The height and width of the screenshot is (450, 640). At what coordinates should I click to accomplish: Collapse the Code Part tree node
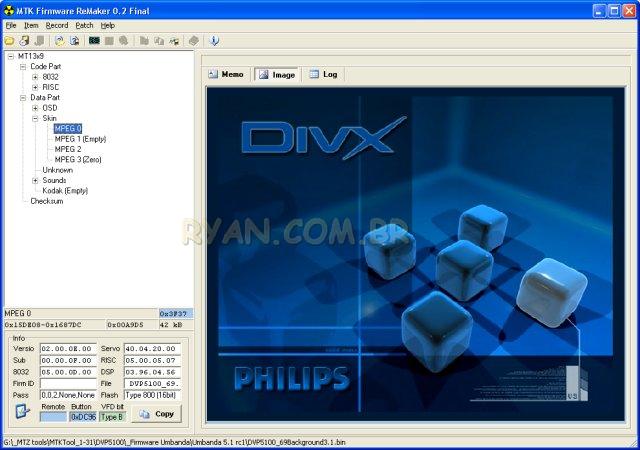(x=23, y=66)
